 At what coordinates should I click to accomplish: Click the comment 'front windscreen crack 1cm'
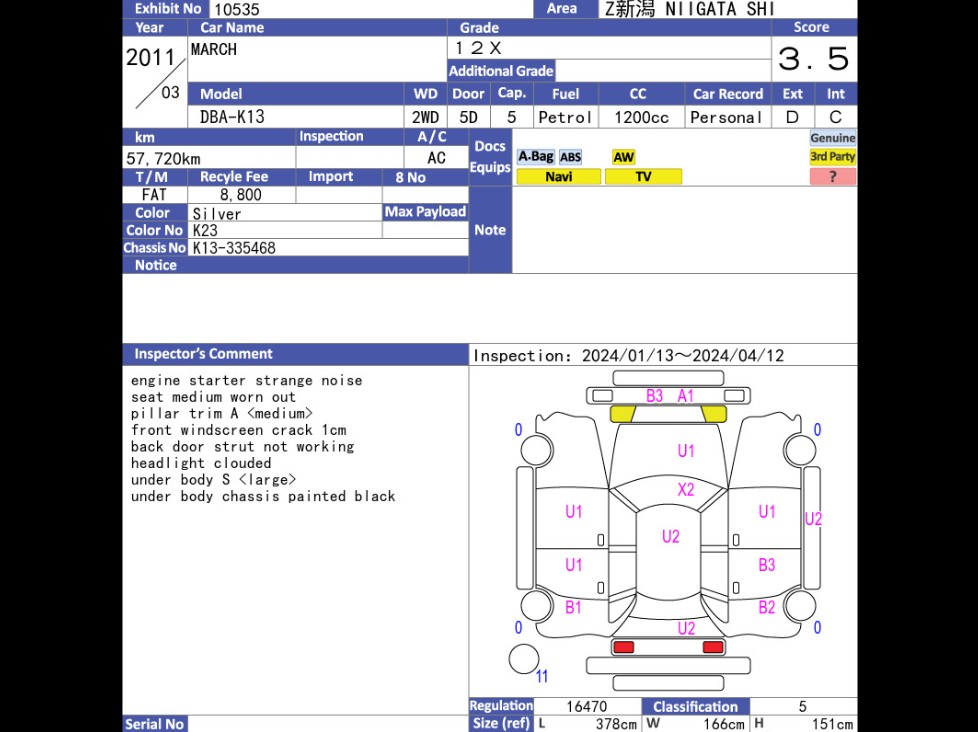pos(238,430)
